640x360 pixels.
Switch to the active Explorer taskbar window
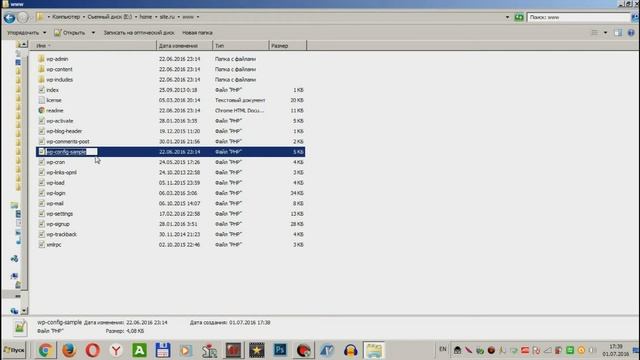pos(374,350)
